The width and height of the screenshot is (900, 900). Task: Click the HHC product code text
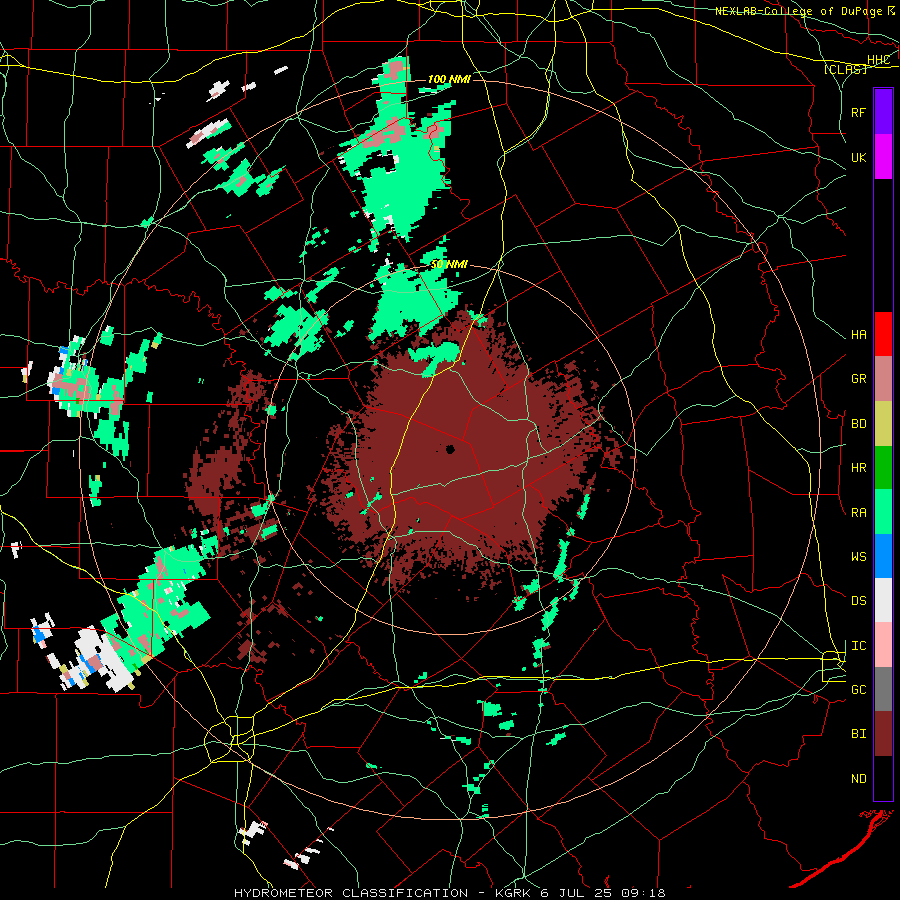click(x=879, y=60)
